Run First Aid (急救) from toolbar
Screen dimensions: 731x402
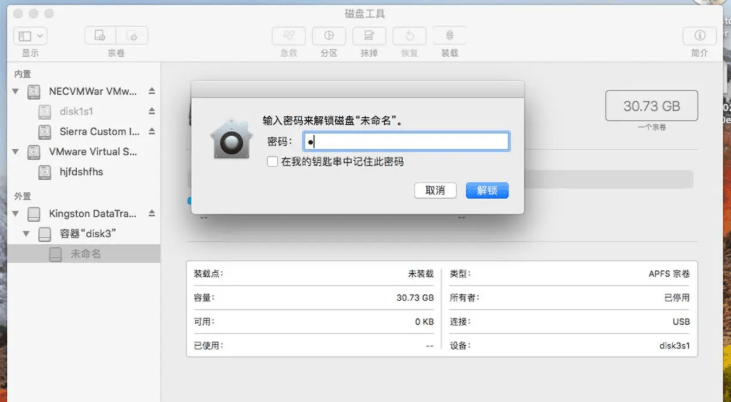(289, 36)
